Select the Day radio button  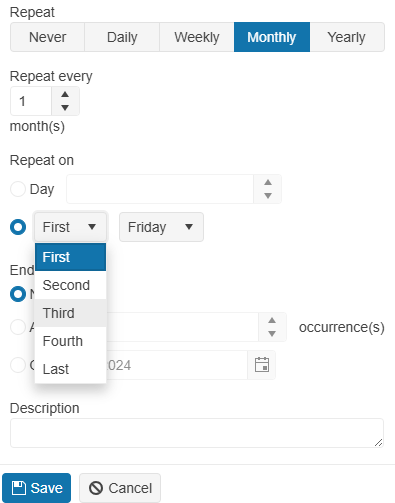click(18, 189)
